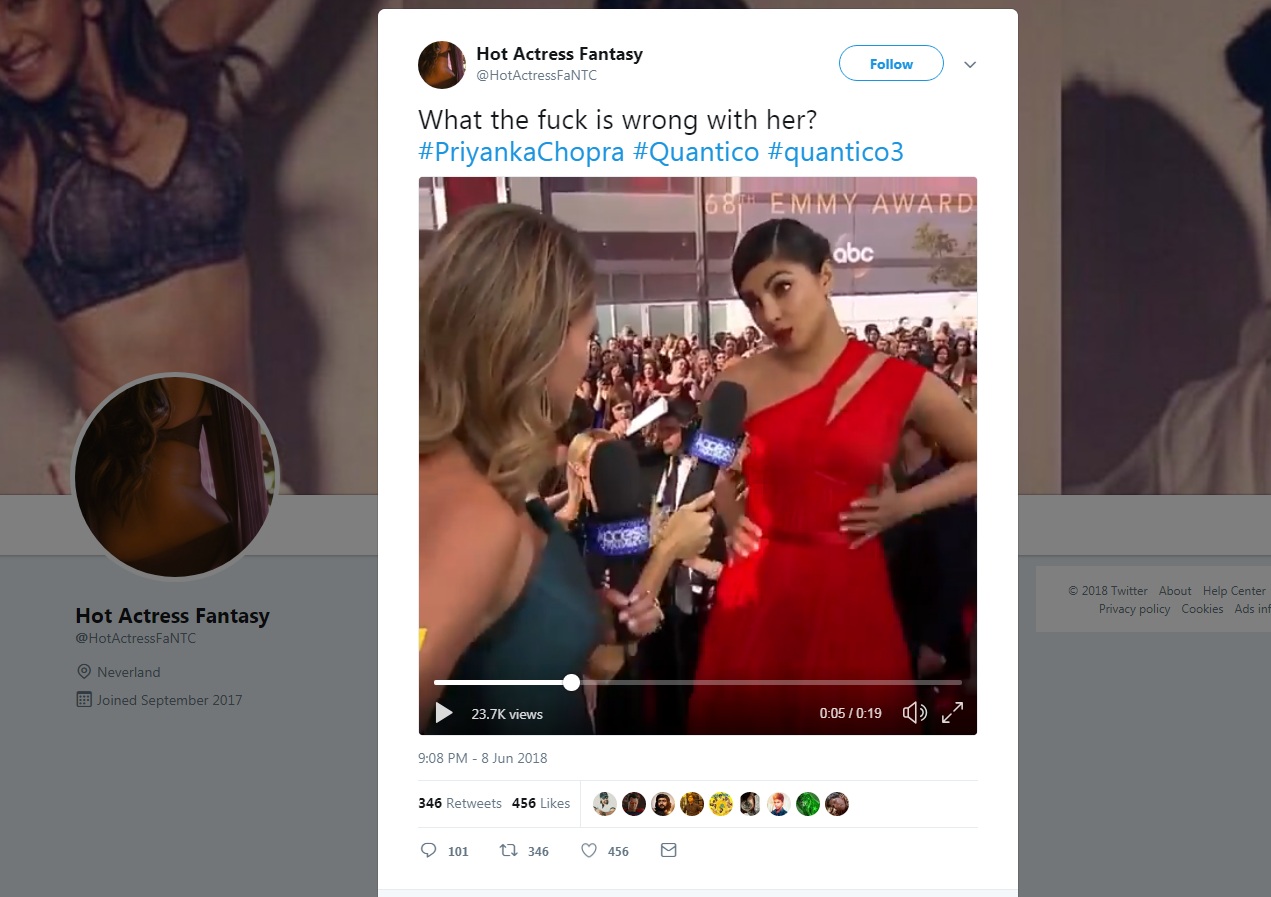Mute the video with the speaker icon
The width and height of the screenshot is (1271, 897).
point(914,713)
